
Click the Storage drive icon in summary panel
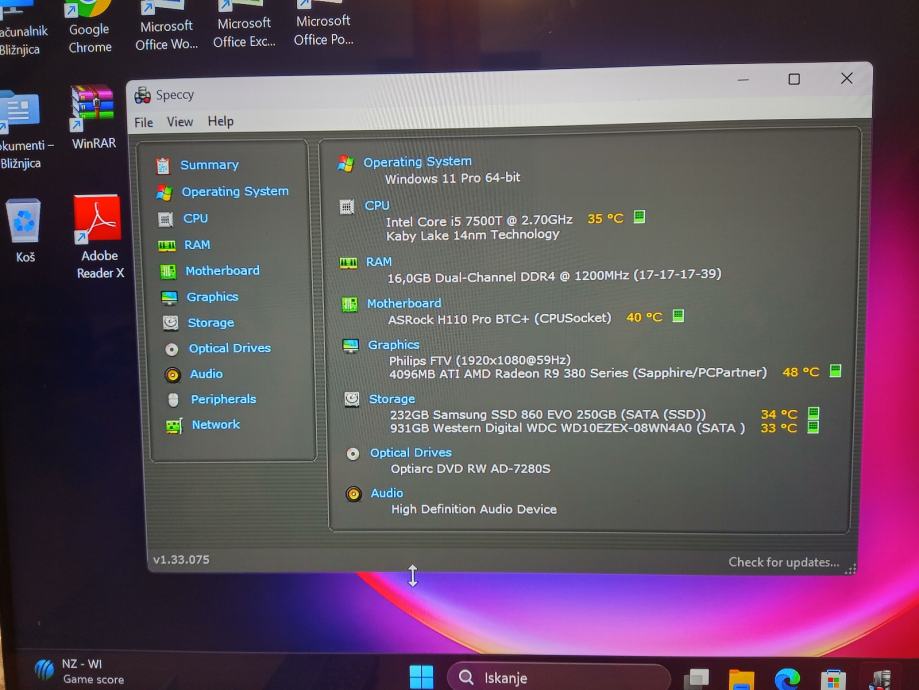pos(352,400)
